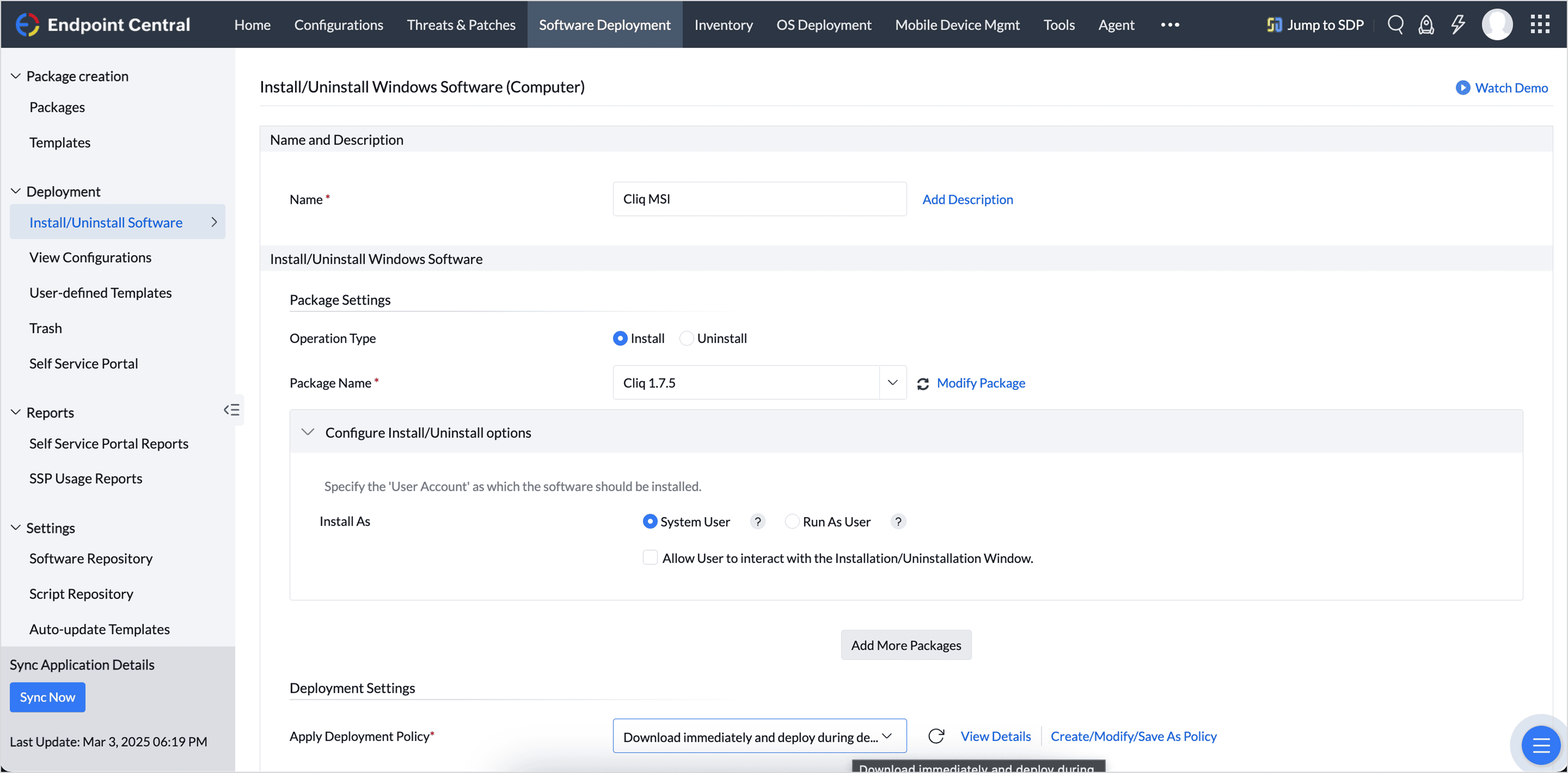The image size is (1568, 773).
Task: Open View Configurations in sidebar
Action: click(x=90, y=257)
